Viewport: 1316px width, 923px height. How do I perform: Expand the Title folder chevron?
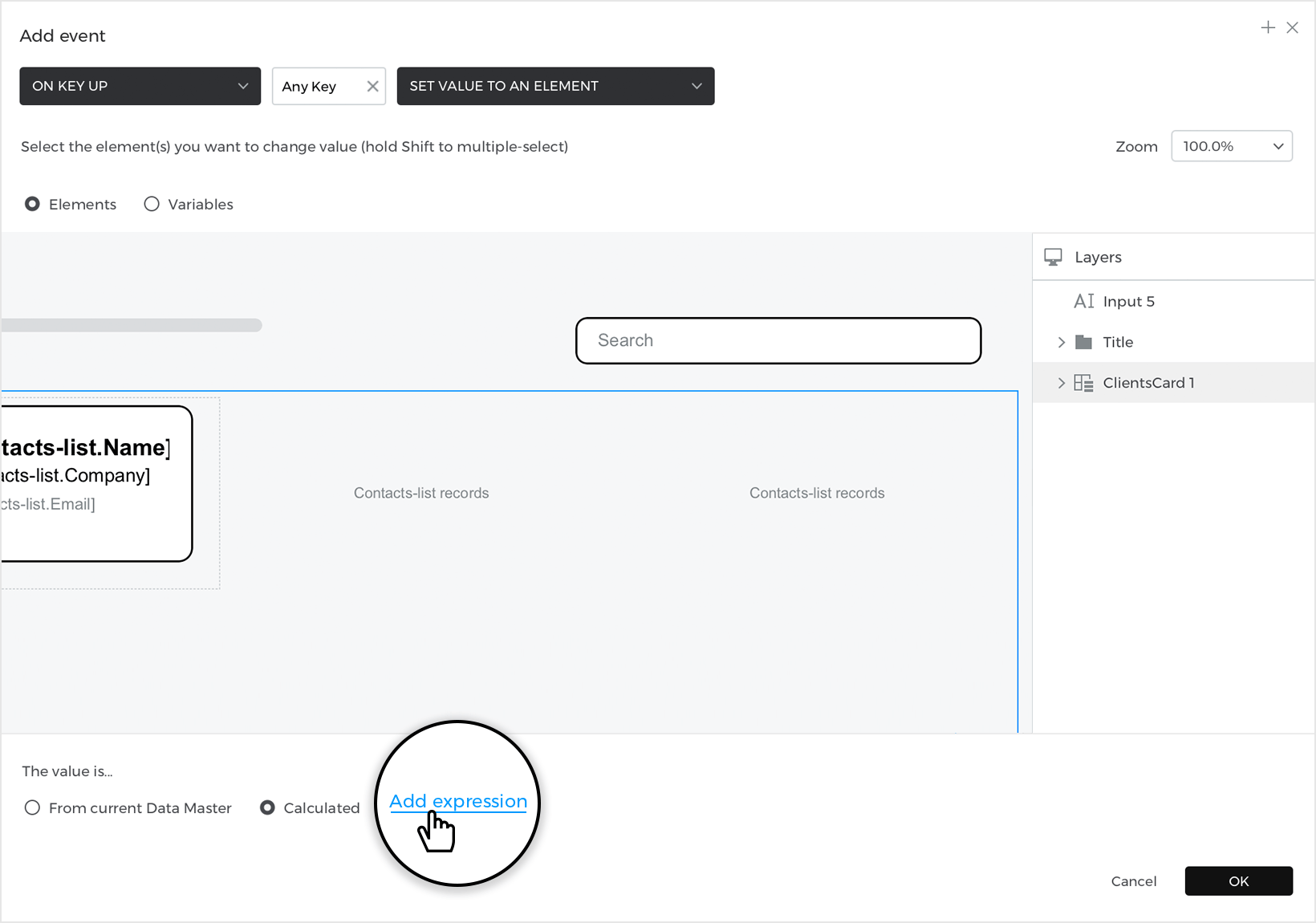pos(1062,342)
